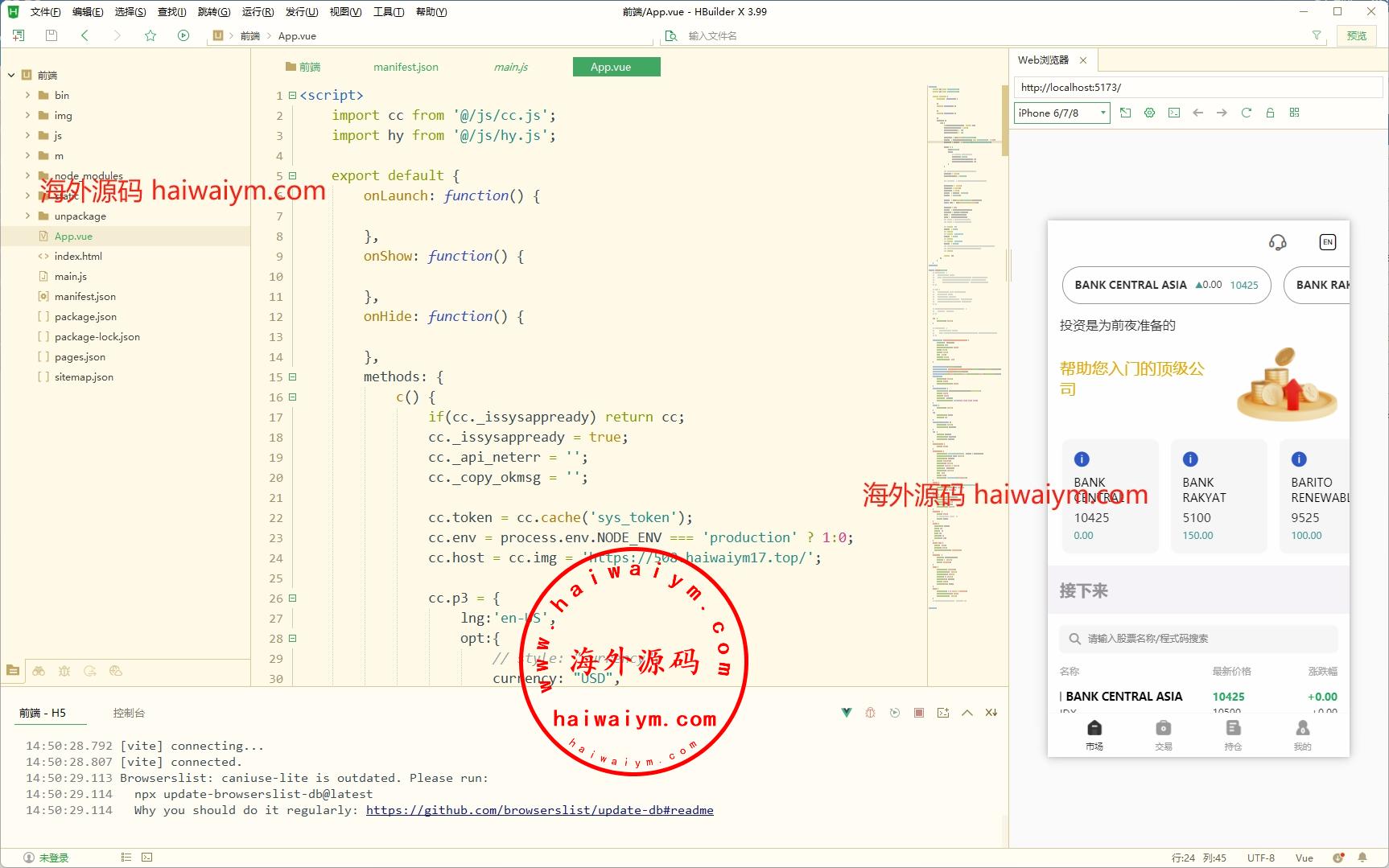Expand the img folder in file tree
This screenshot has height=868, width=1389.
click(28, 115)
